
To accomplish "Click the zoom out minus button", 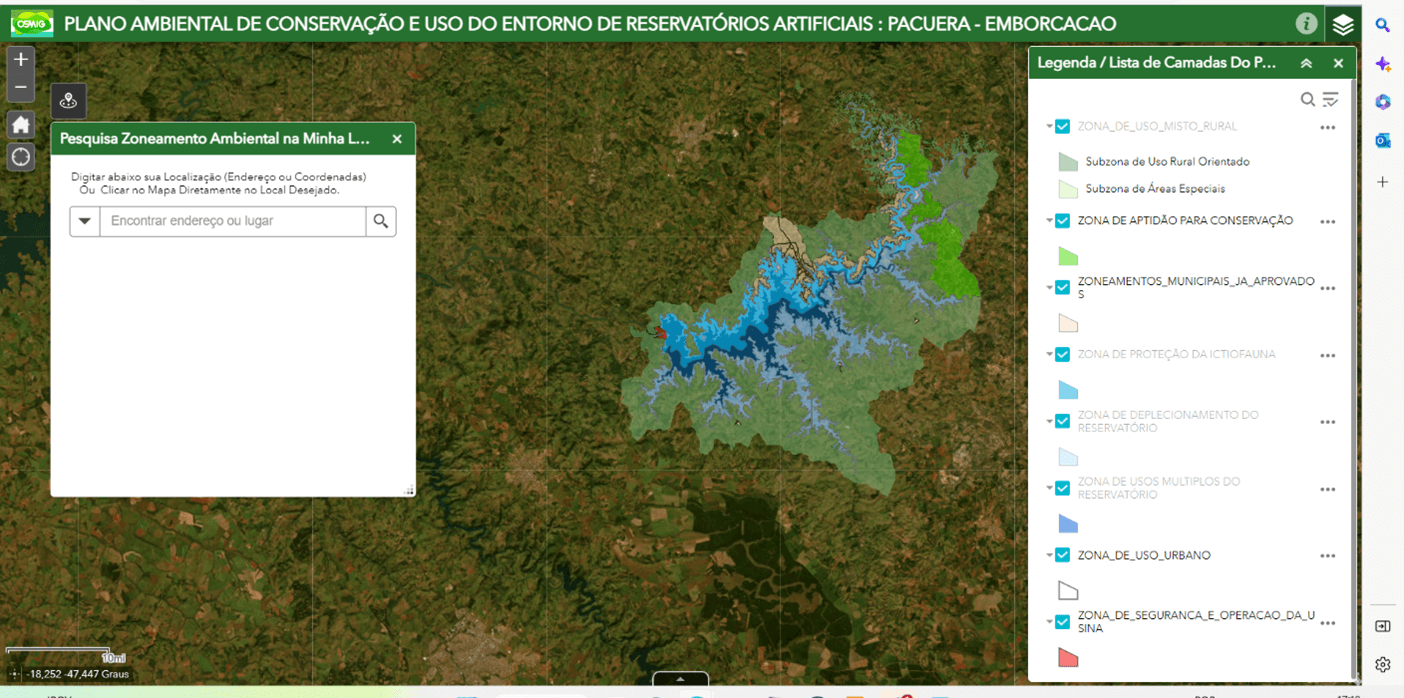I will pos(21,88).
